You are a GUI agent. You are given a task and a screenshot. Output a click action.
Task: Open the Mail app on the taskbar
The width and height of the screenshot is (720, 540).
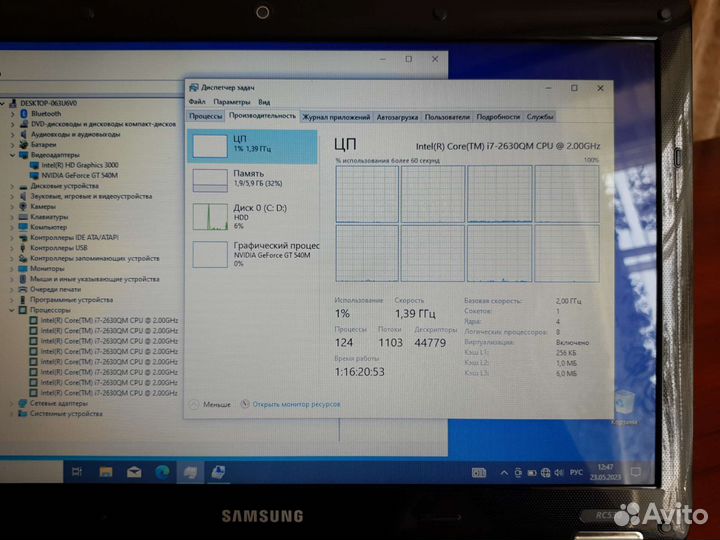[134, 472]
